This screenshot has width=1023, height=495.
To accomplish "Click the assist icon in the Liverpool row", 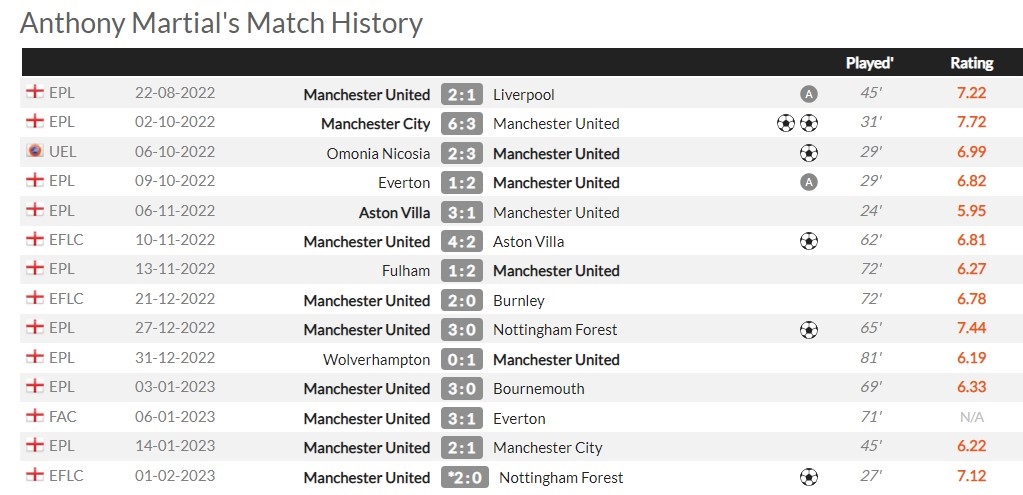I will (x=809, y=94).
